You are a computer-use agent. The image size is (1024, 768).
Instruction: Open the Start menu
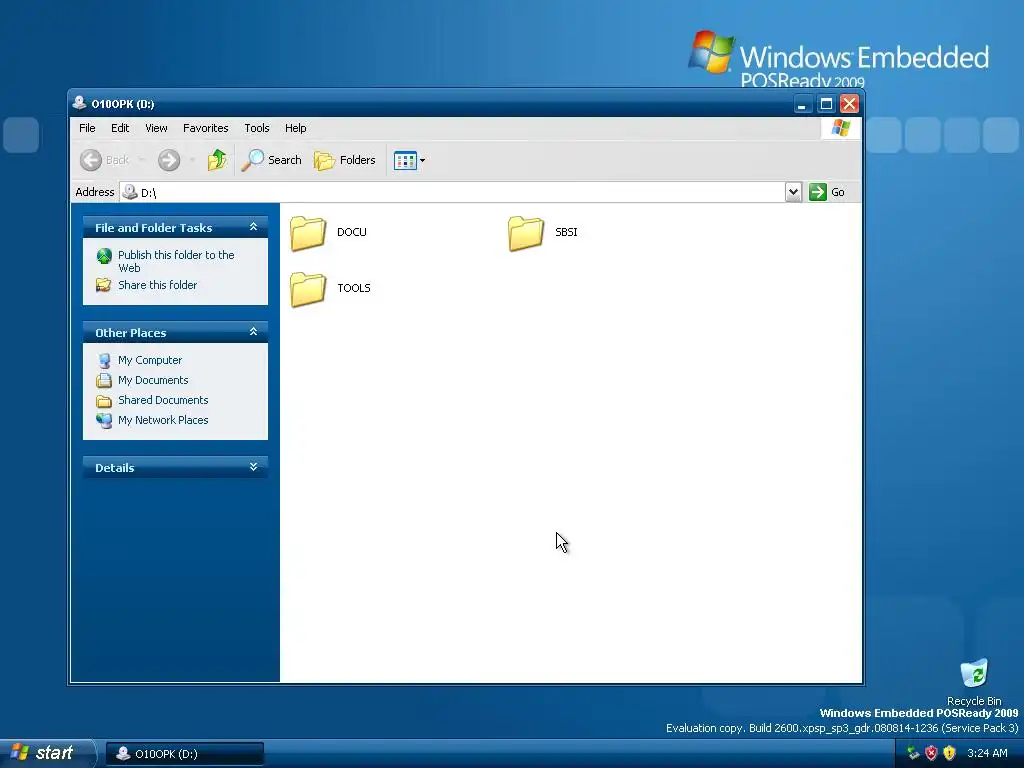[47, 753]
